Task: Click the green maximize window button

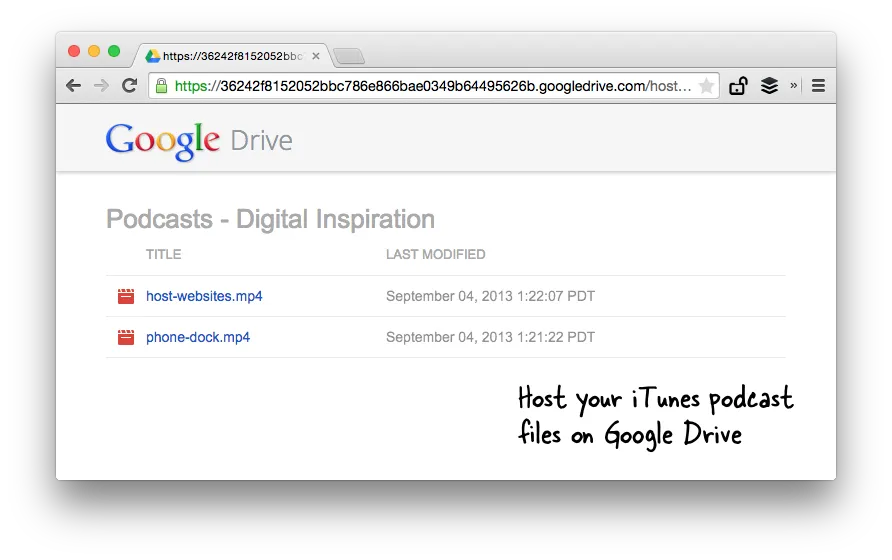Action: [x=114, y=51]
